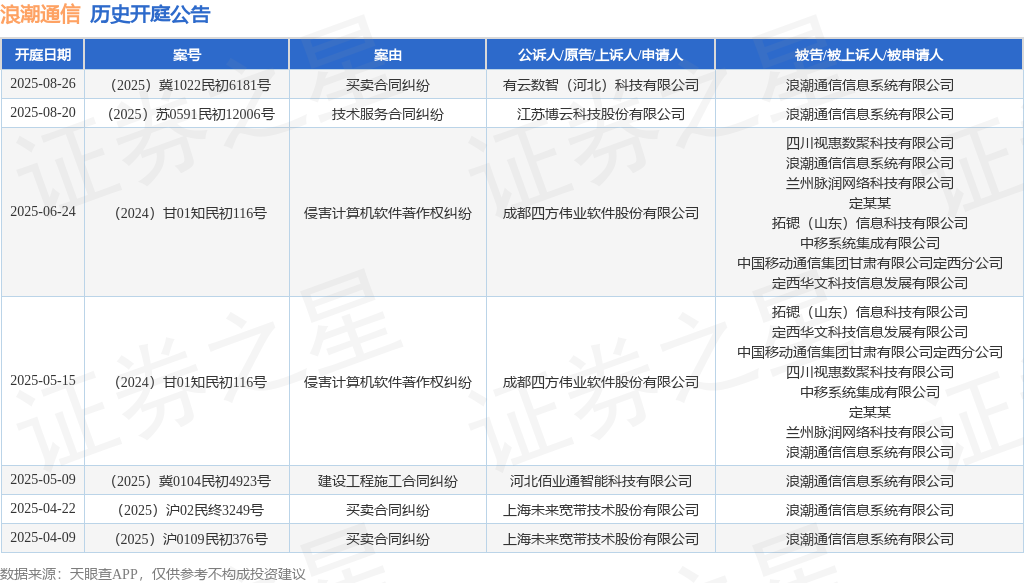1024x583 pixels.
Task: Select the 公诉人/原告/上诉人/申请人 column header
Action: pos(600,55)
